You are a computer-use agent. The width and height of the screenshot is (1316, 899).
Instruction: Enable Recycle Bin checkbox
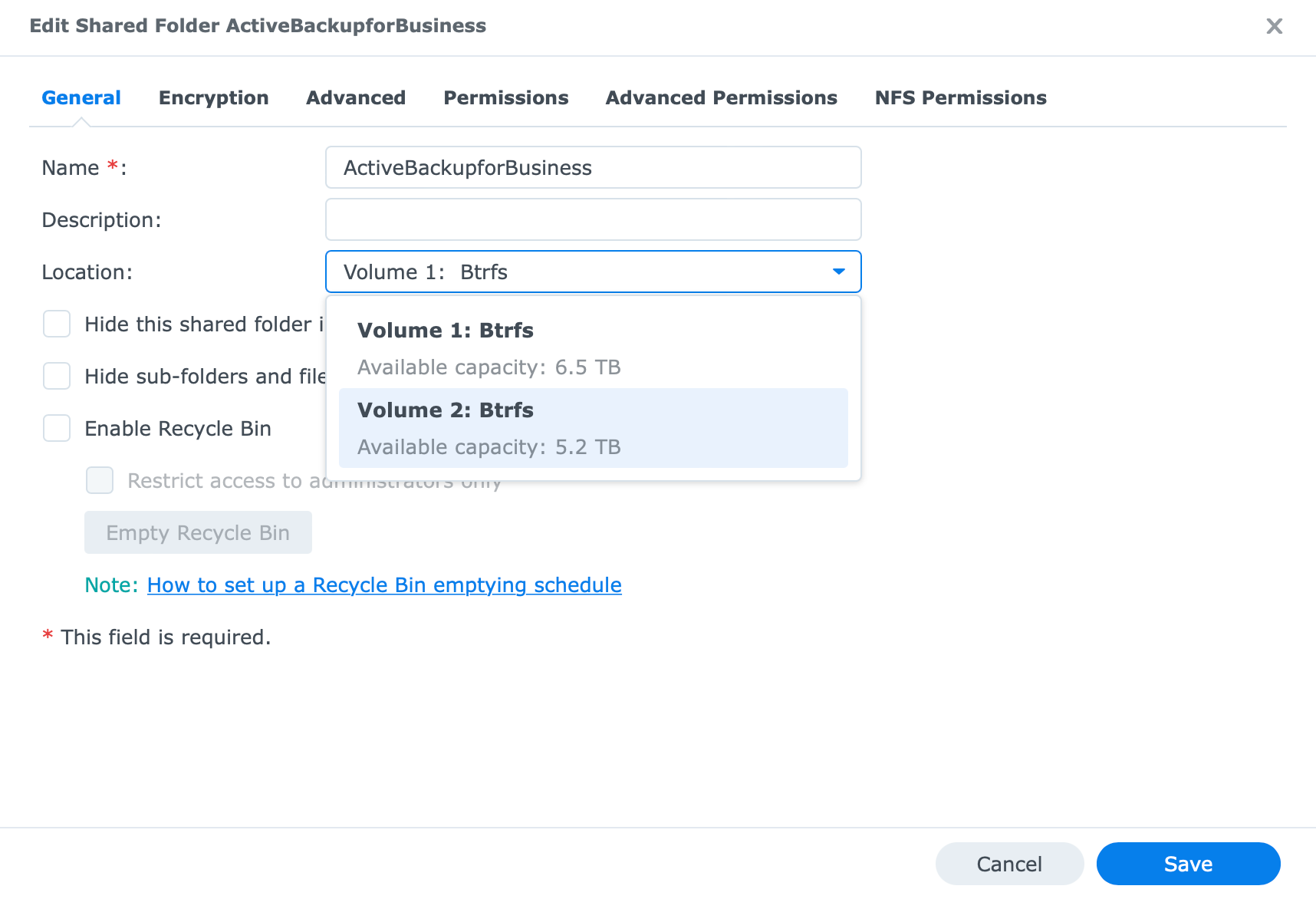pyautogui.click(x=57, y=428)
